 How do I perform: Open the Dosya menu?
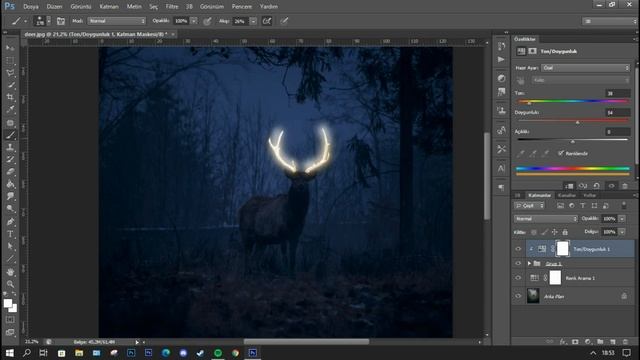[31, 7]
